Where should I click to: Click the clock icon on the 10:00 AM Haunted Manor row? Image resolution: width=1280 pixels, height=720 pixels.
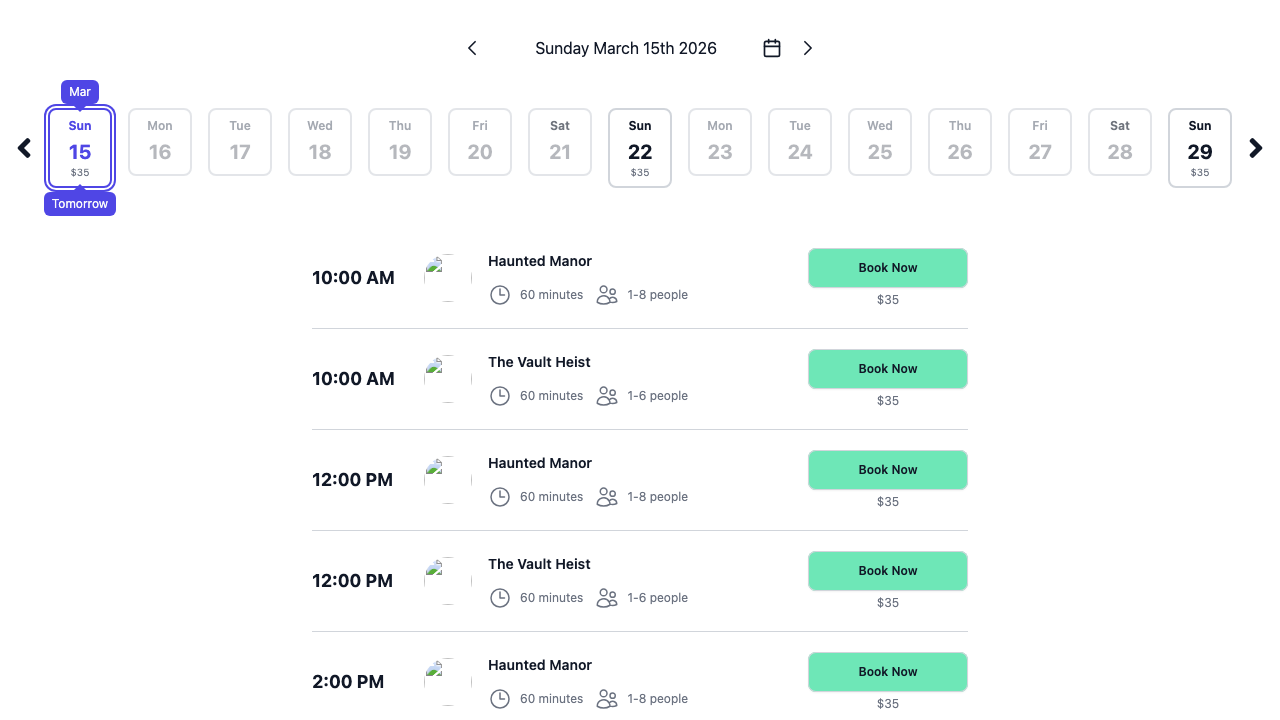click(x=500, y=295)
